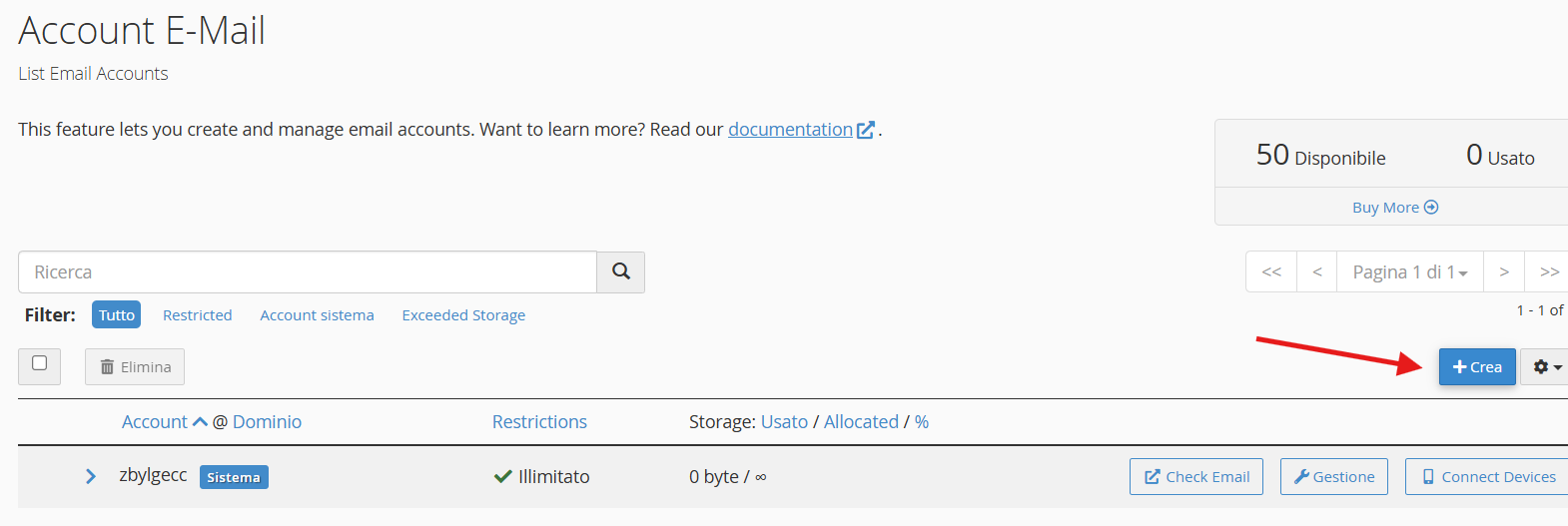Tick the select-all checkbox above the table
The width and height of the screenshot is (1568, 526).
coord(40,363)
